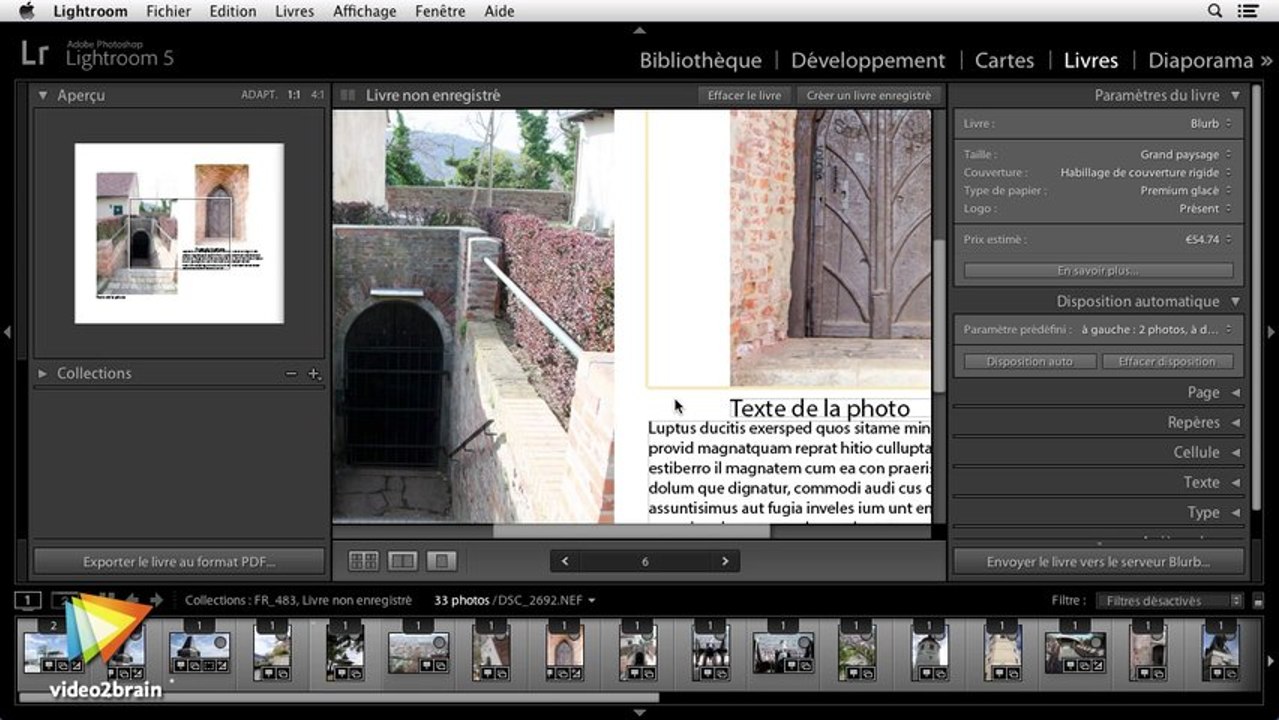Screen dimensions: 1279x720
Task: Set preview zoom to ADAPT.
Action: (258, 95)
